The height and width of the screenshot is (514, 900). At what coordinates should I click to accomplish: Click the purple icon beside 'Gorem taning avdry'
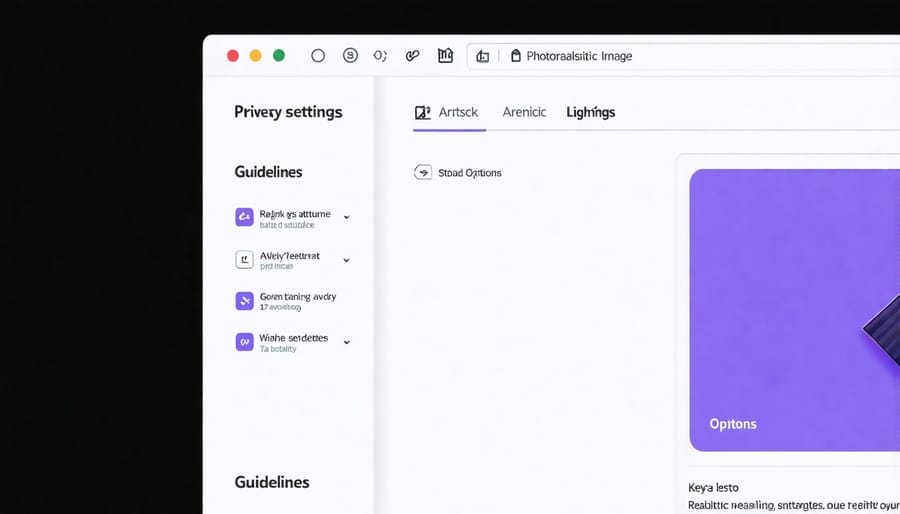pos(245,301)
